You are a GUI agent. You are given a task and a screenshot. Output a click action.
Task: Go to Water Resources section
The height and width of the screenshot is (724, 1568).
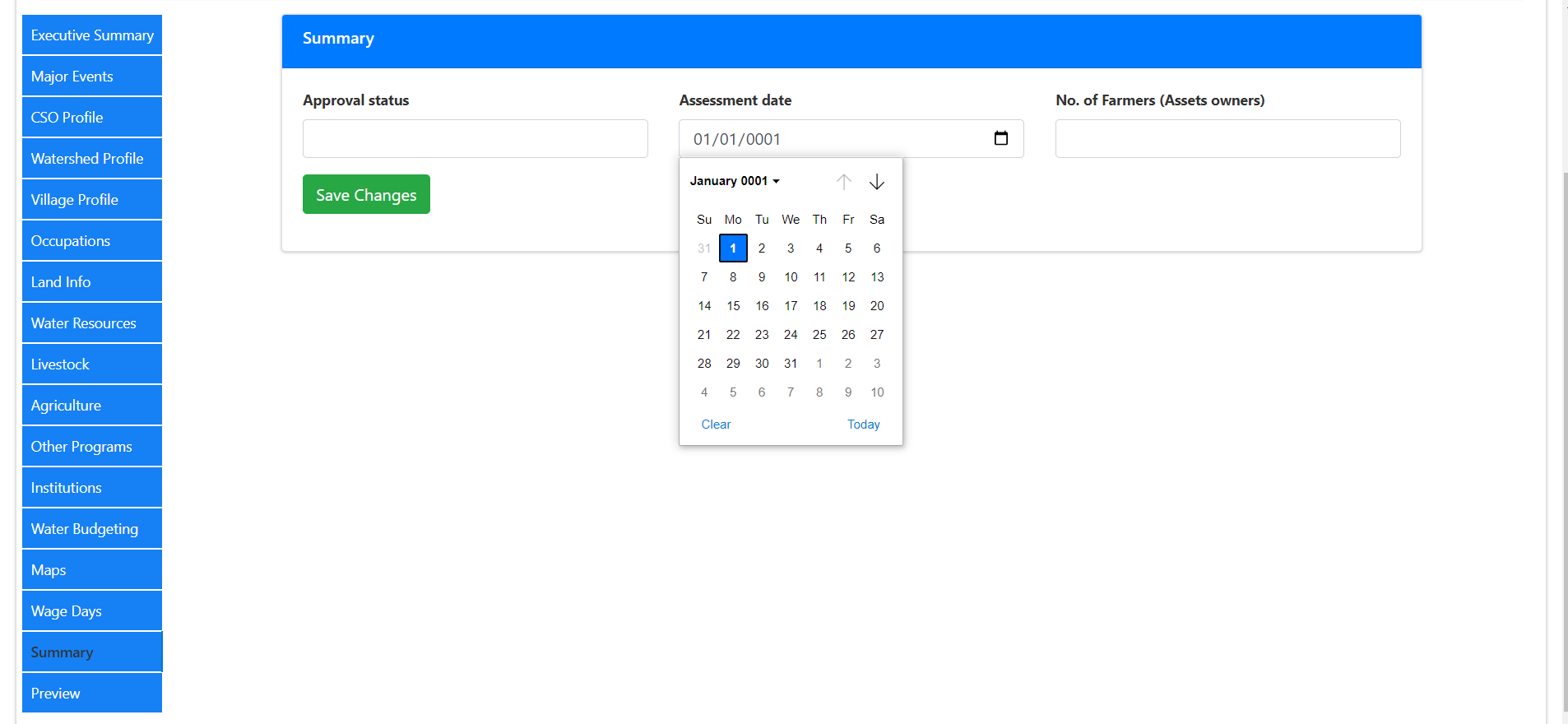(92, 323)
